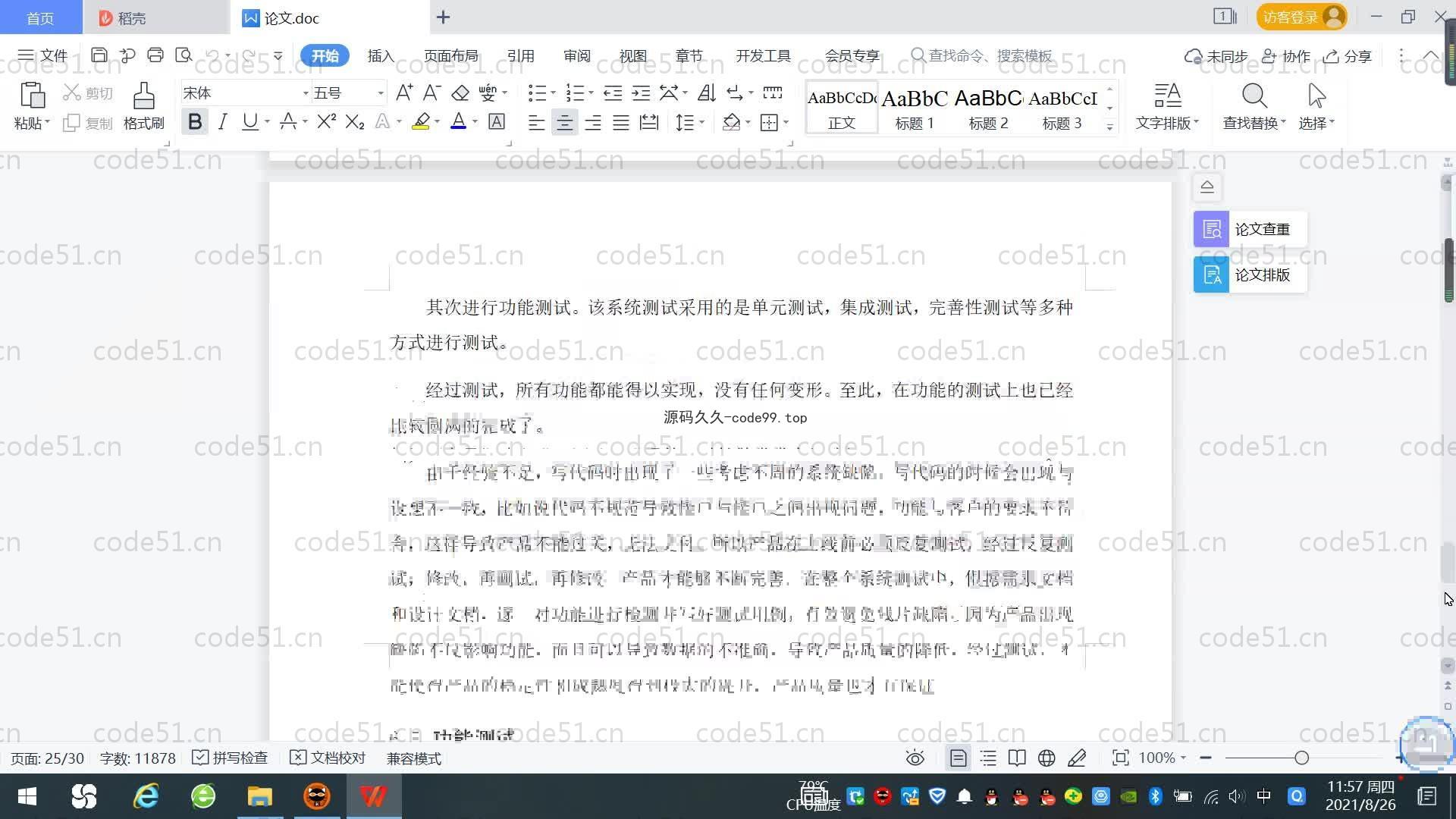Toggle Bold formatting
This screenshot has width=1456, height=819.
pyautogui.click(x=195, y=122)
